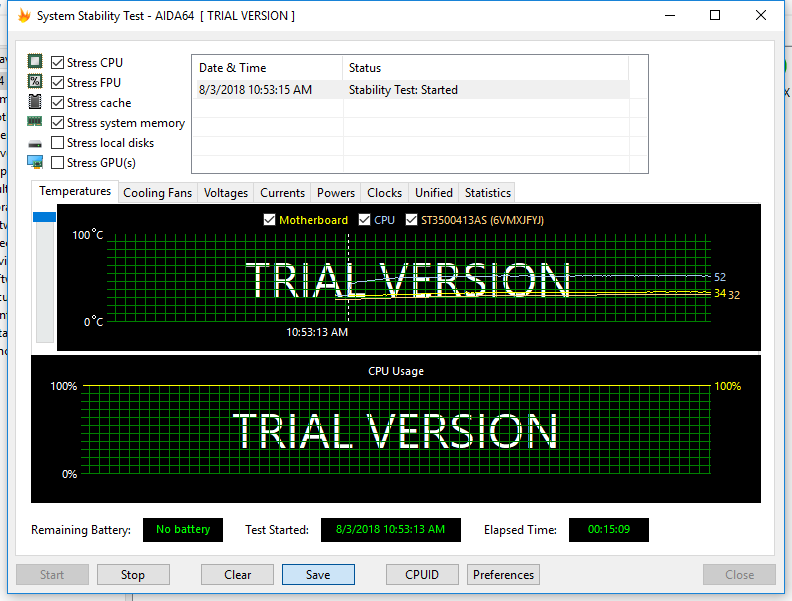The width and height of the screenshot is (792, 601).
Task: Save the test results
Action: 318,575
